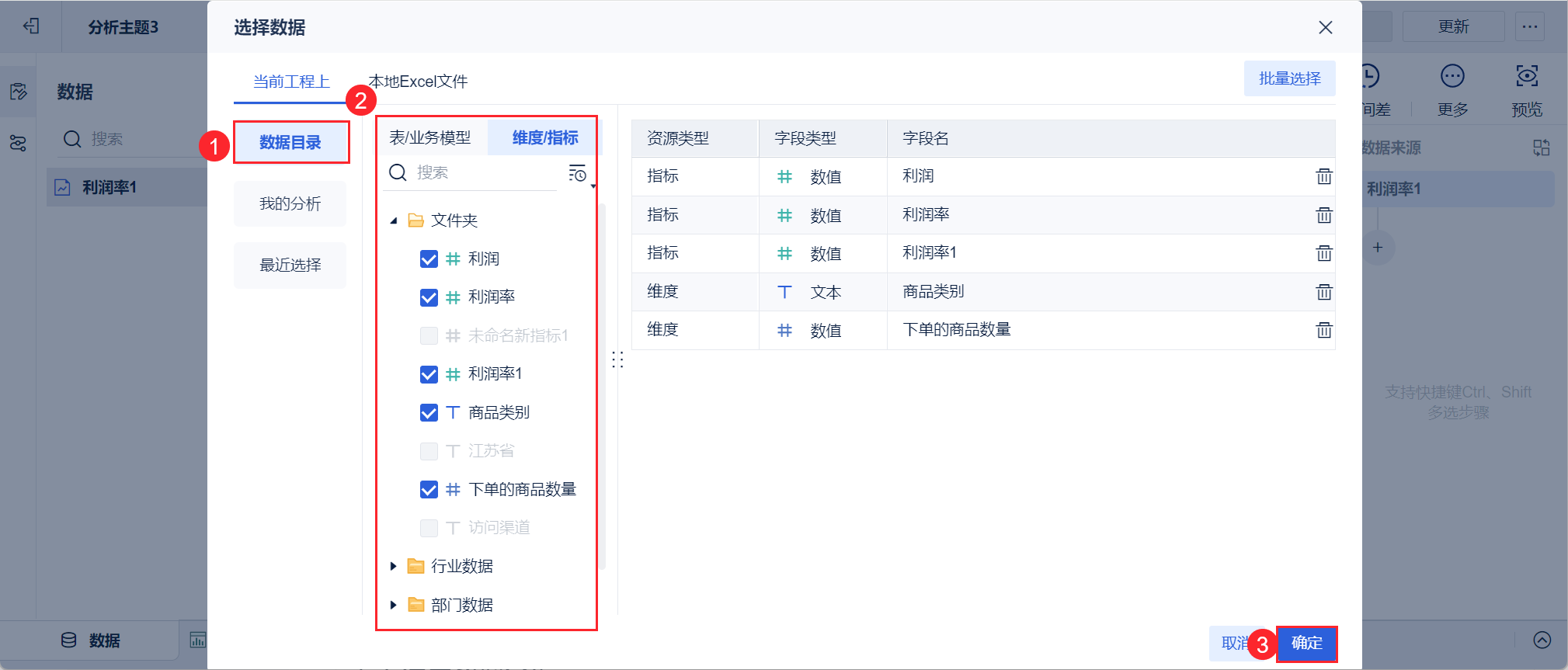Click the up-chevron circle at the bottom right
Screen dimensions: 1568x670
1542,640
